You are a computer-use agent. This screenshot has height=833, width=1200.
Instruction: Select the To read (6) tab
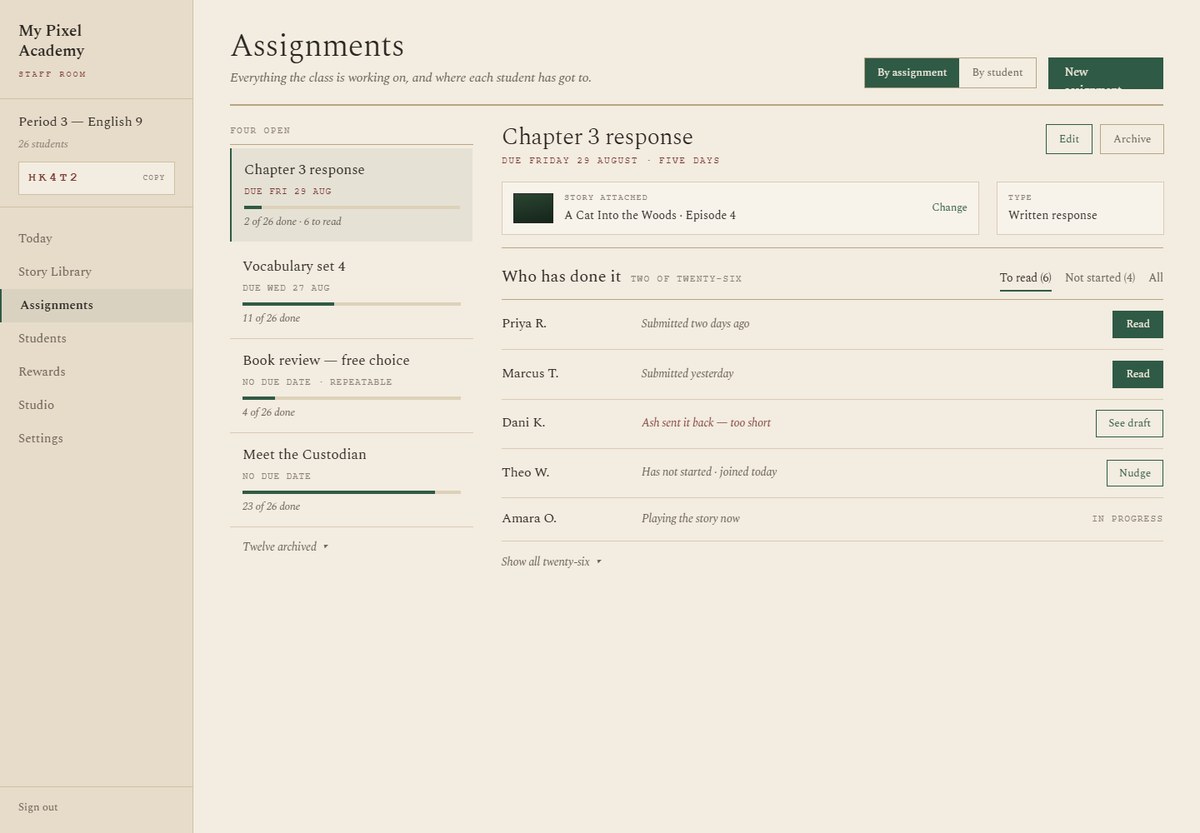point(1025,278)
